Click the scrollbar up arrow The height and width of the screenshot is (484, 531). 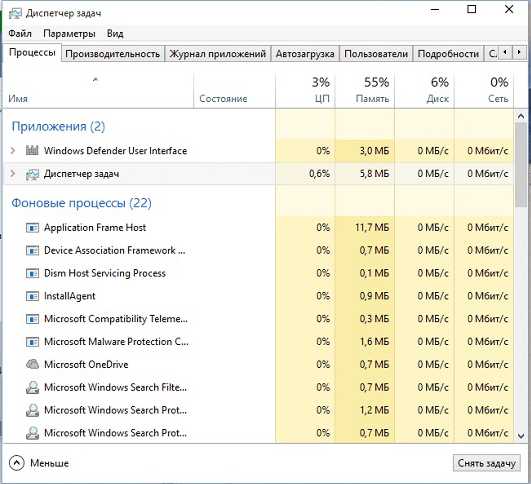tap(521, 117)
